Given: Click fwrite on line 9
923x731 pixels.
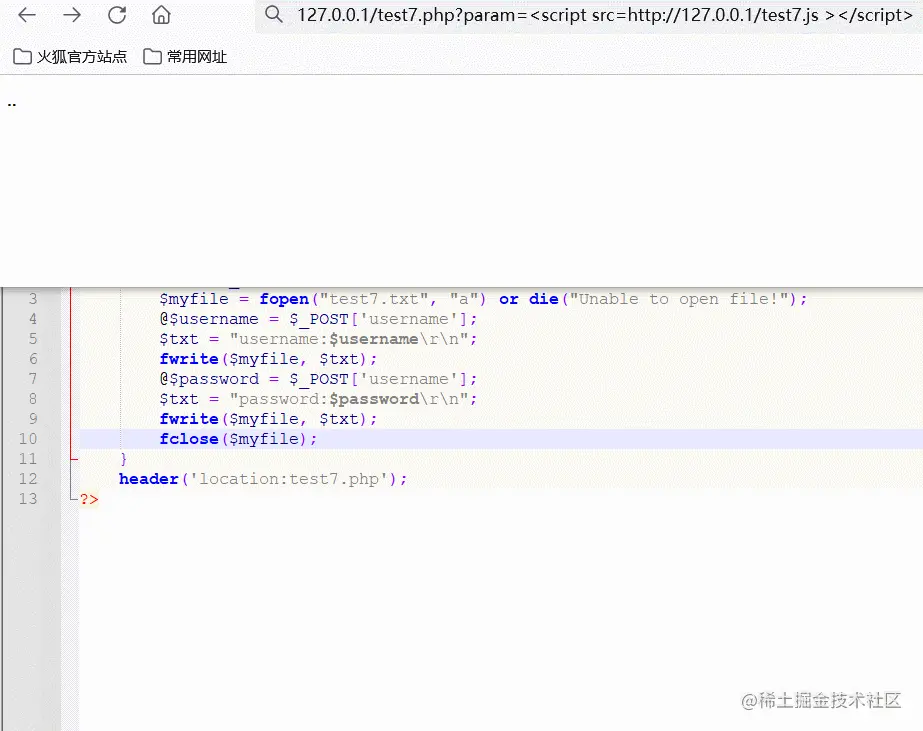Looking at the screenshot, I should point(189,418).
